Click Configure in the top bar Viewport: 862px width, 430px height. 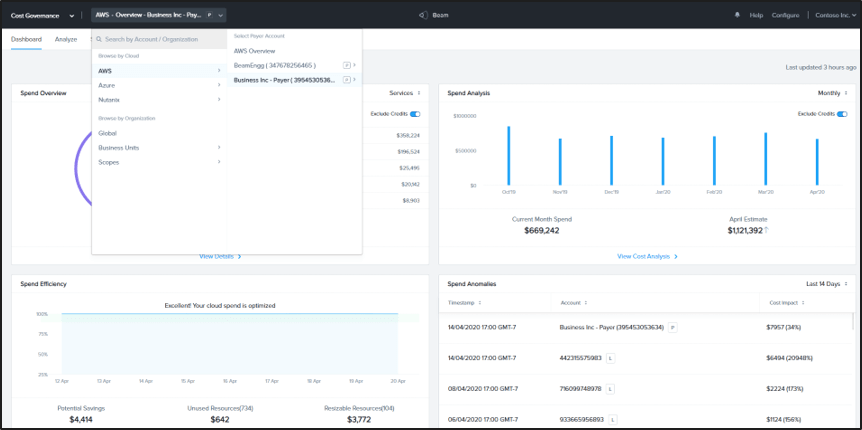(x=786, y=15)
